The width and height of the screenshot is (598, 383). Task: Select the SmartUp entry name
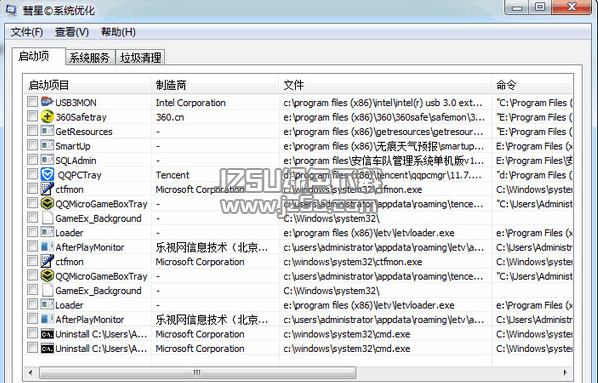[x=73, y=146]
